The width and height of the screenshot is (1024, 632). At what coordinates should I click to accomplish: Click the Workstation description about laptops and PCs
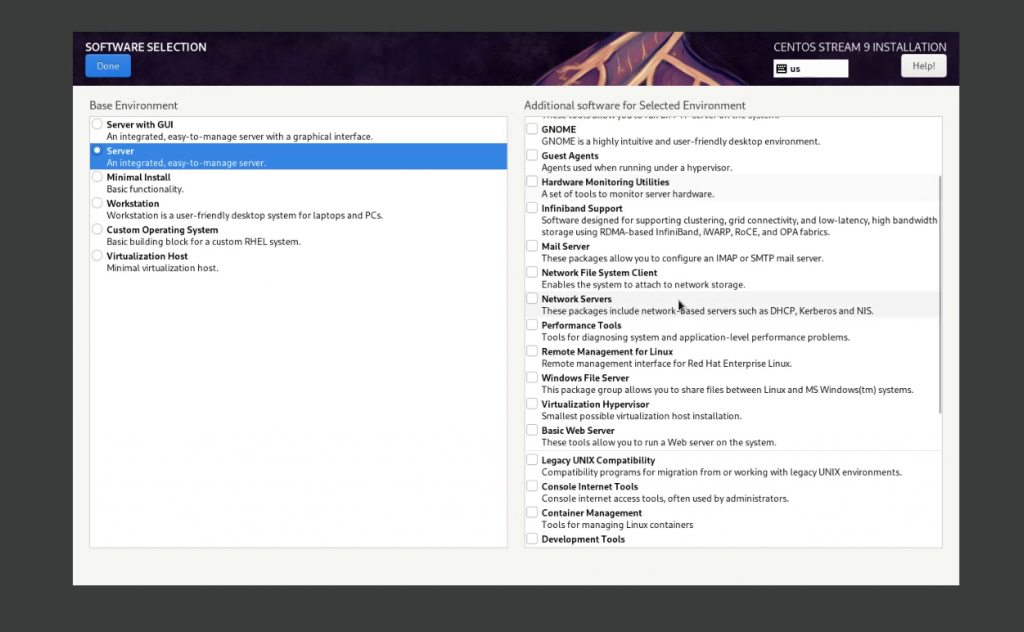click(x=245, y=215)
